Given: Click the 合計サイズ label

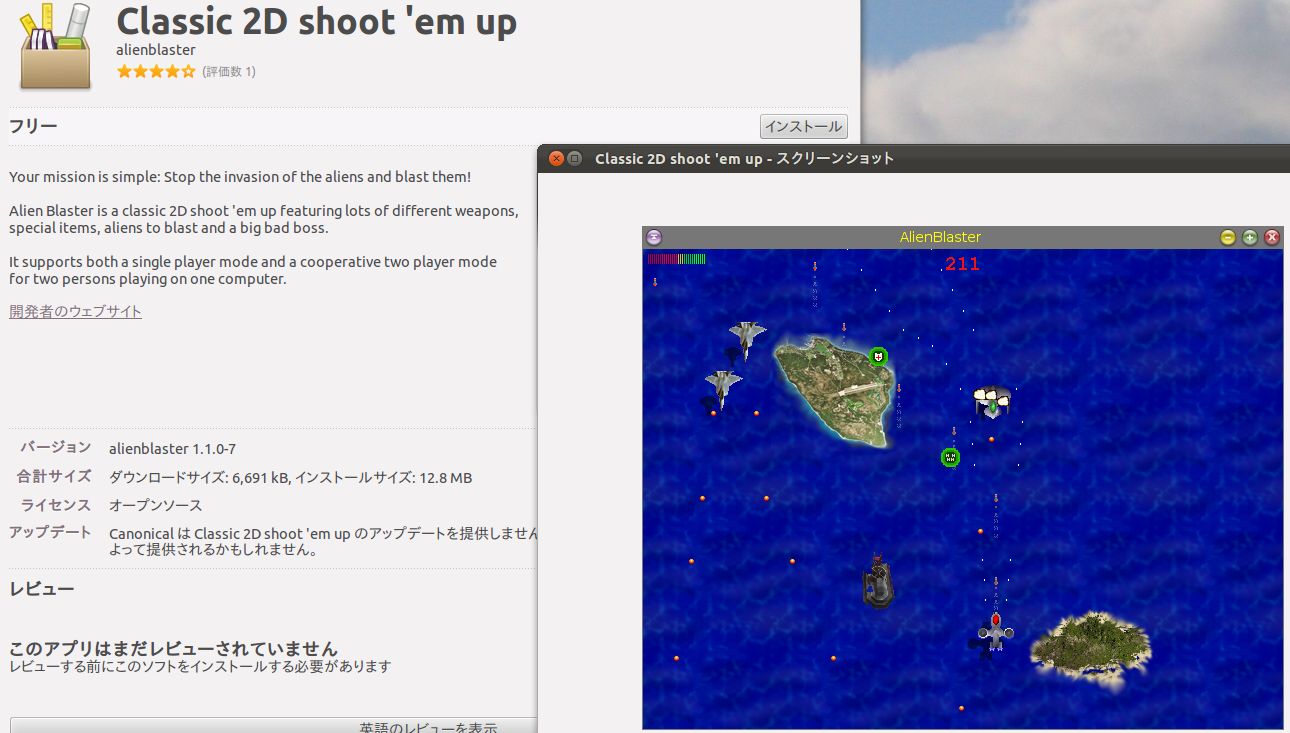Looking at the screenshot, I should pos(54,476).
